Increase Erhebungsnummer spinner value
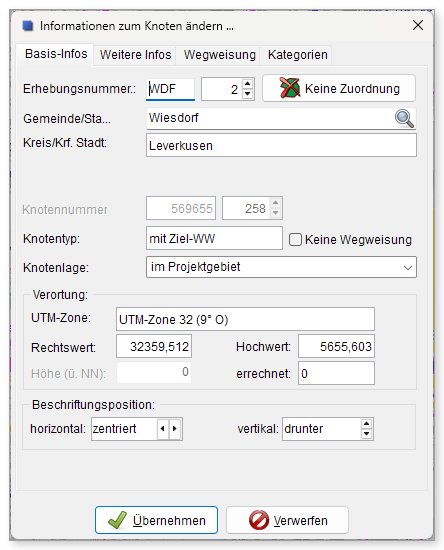444x550 pixels. pos(248,84)
